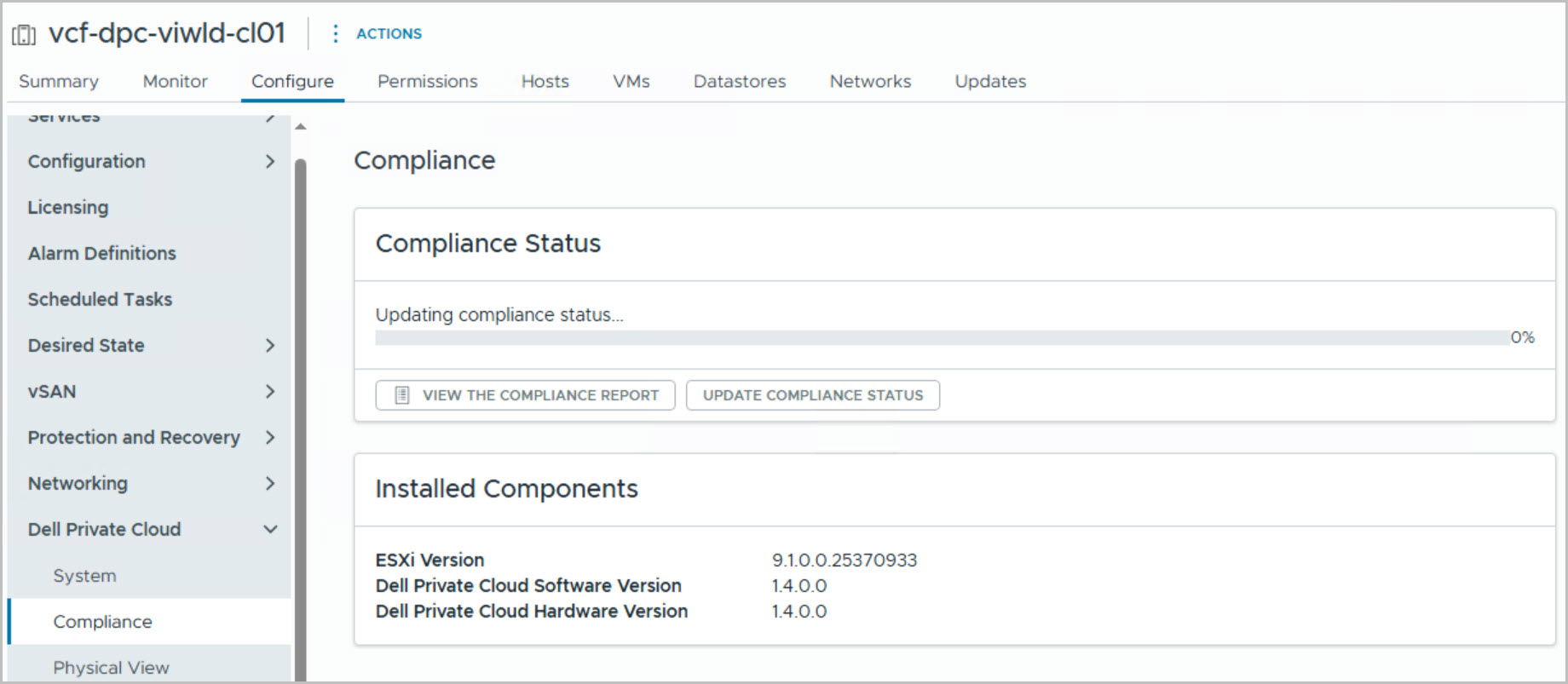The height and width of the screenshot is (684, 1568).
Task: Select Scheduled Tasks in the sidebar
Action: [100, 299]
